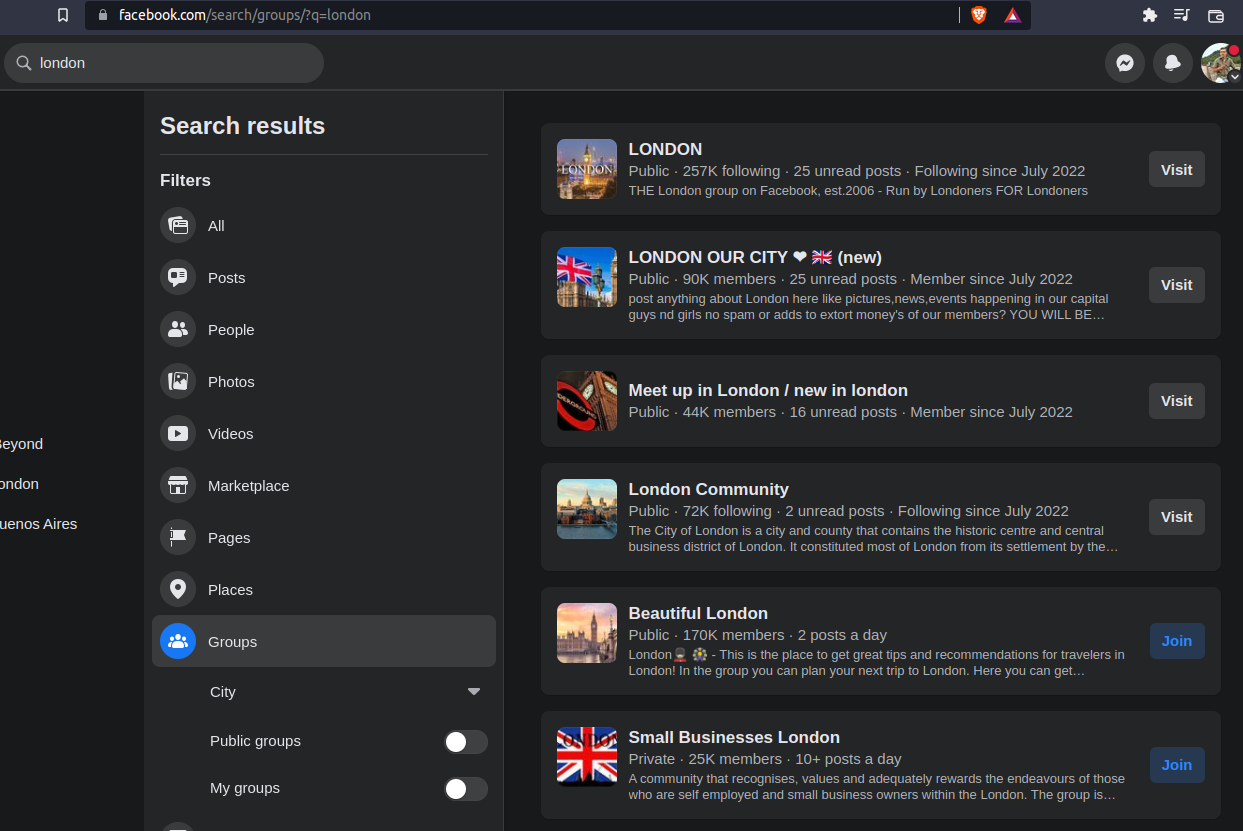Viewport: 1243px width, 831px height.
Task: Visit LONDON OUR CITY group
Action: [x=1177, y=285]
